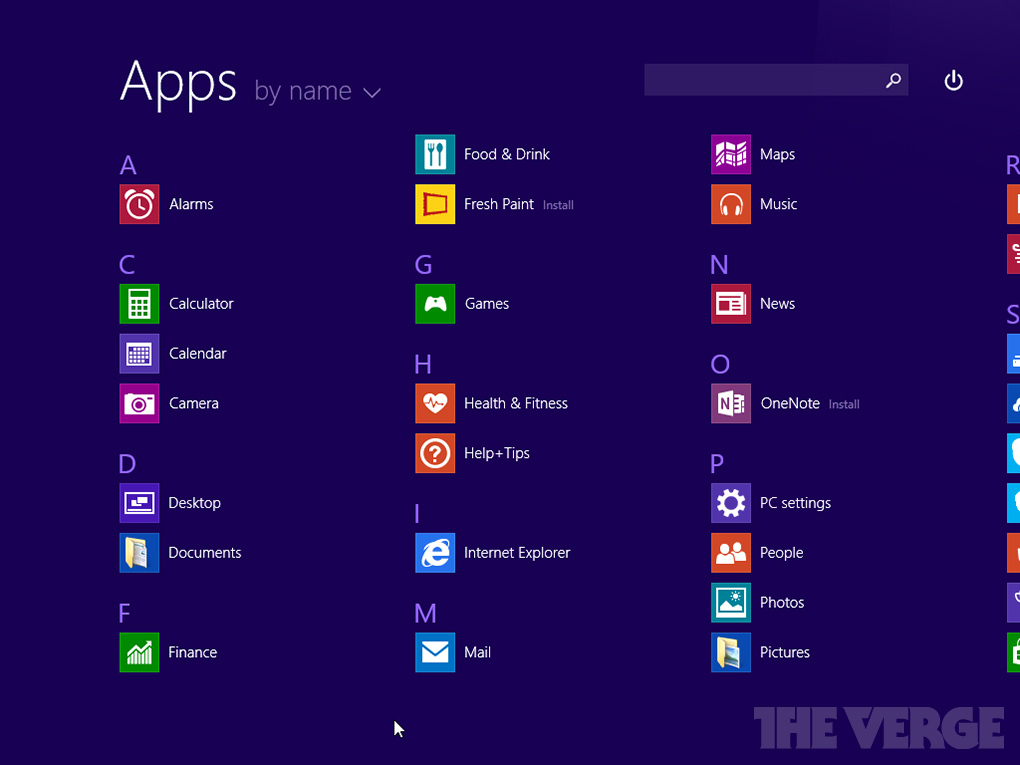Viewport: 1020px width, 765px height.
Task: Click the 'Calendar' app name
Action: pos(198,354)
